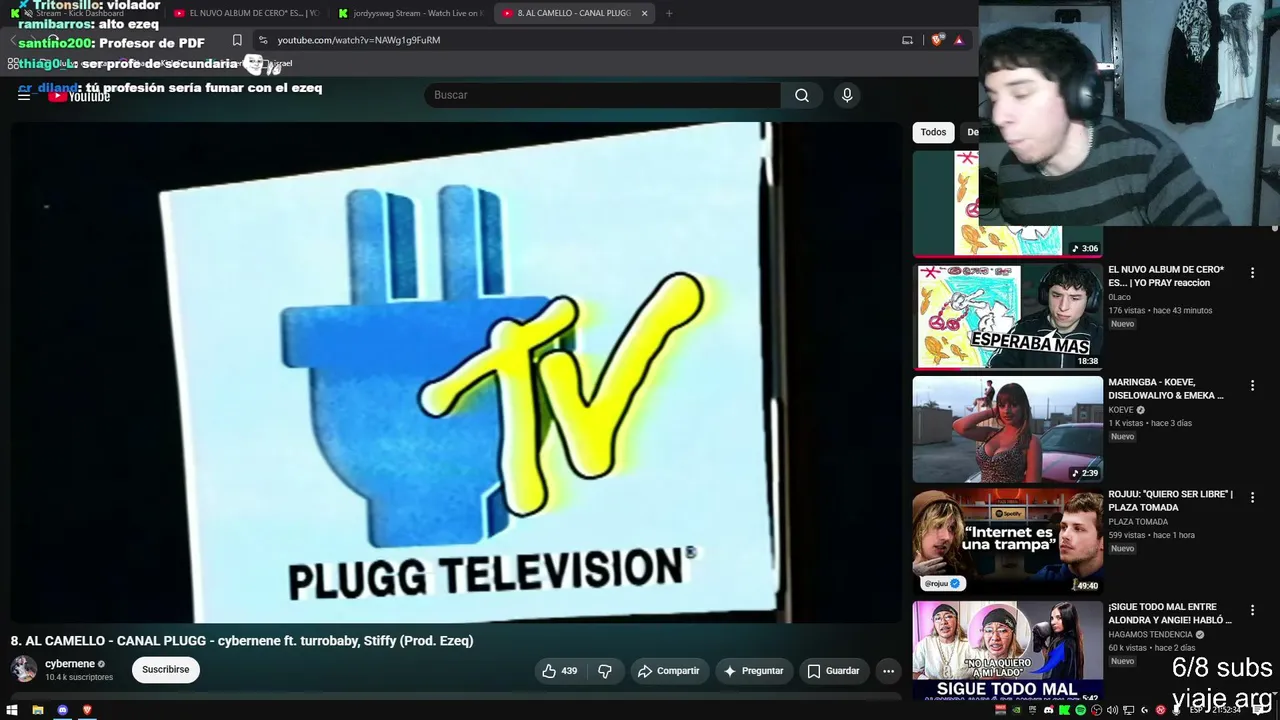This screenshot has height=720, width=1280.
Task: Bookmark this page with the bookmark icon
Action: (x=237, y=40)
